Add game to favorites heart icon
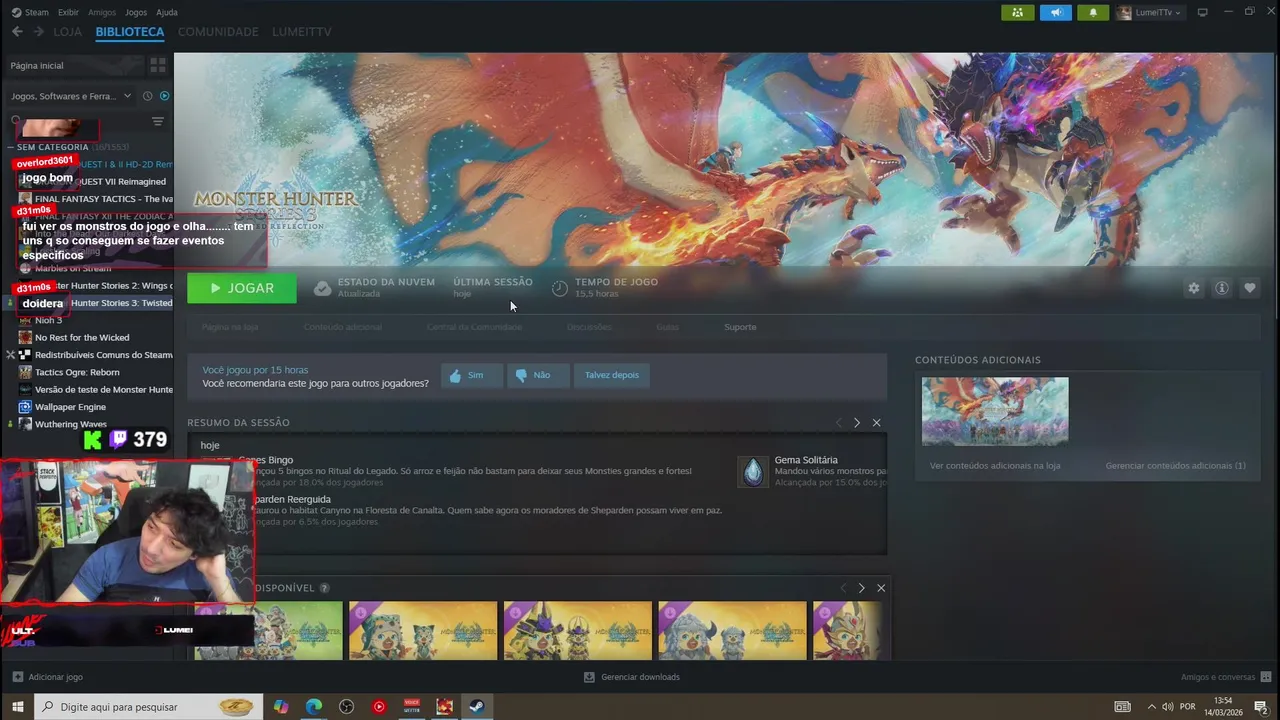 [1249, 288]
